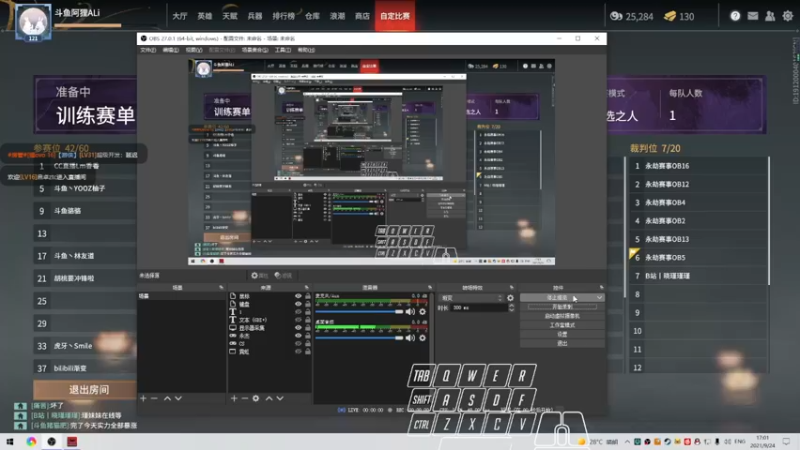Increase the transition duration stepper
Screen dimensions: 800x450
[x=511, y=306]
